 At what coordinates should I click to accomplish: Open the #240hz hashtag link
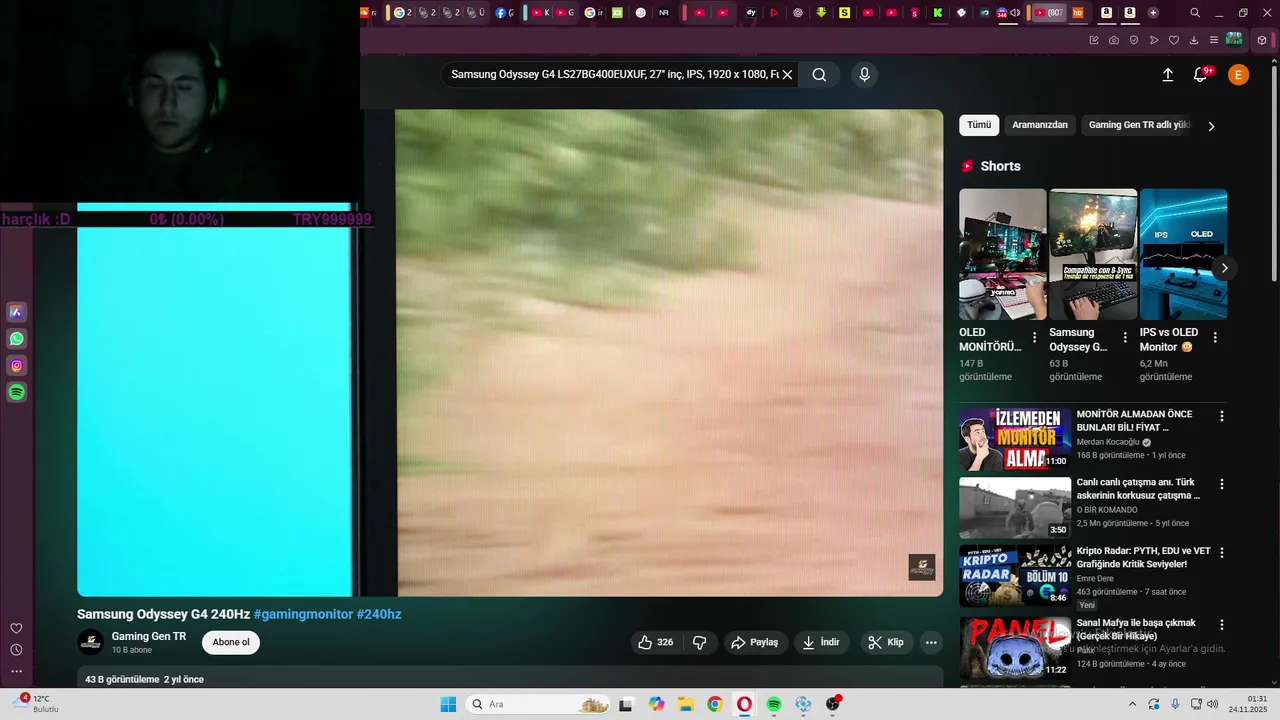379,614
